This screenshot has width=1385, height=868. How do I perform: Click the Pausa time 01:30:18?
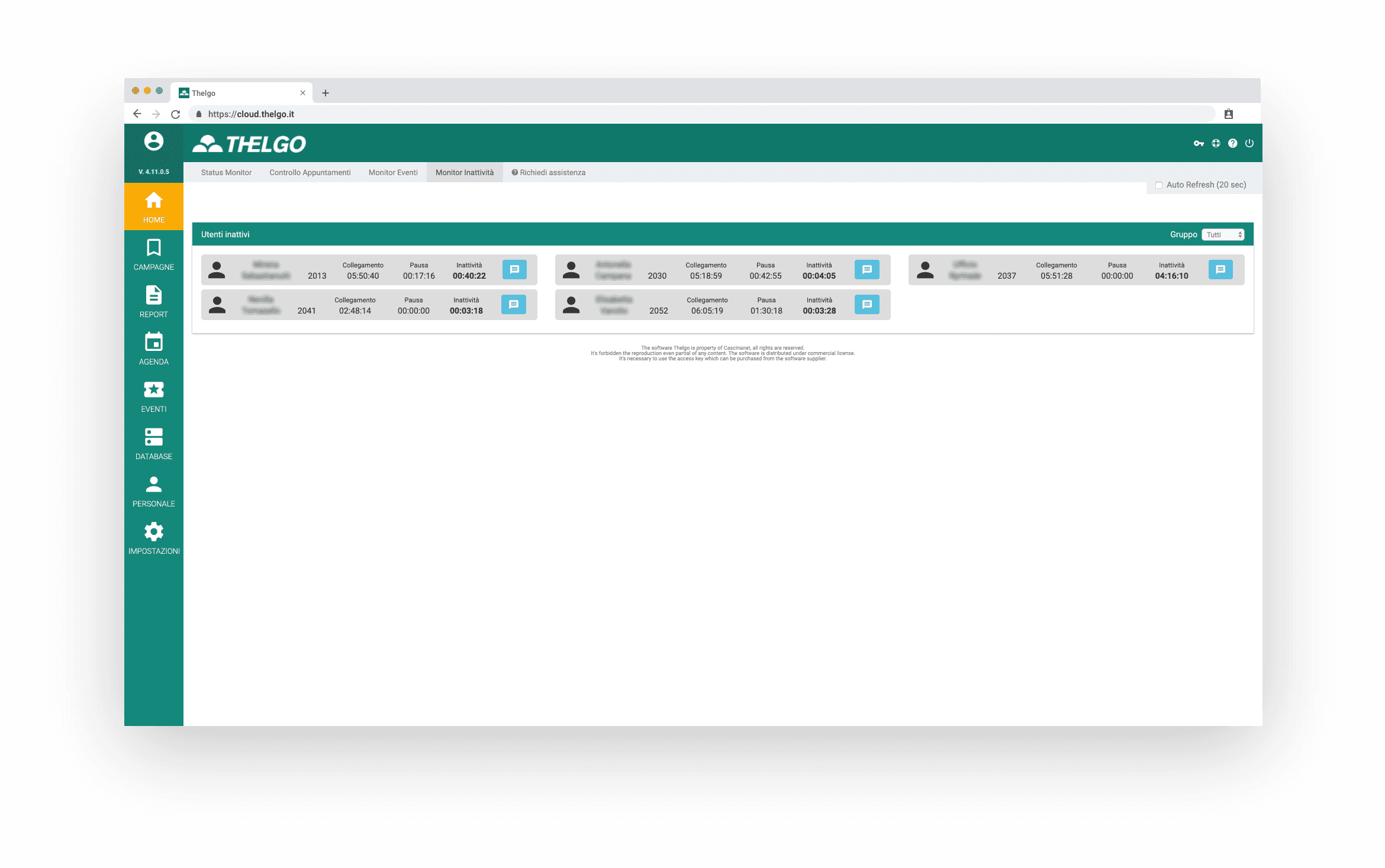(766, 311)
